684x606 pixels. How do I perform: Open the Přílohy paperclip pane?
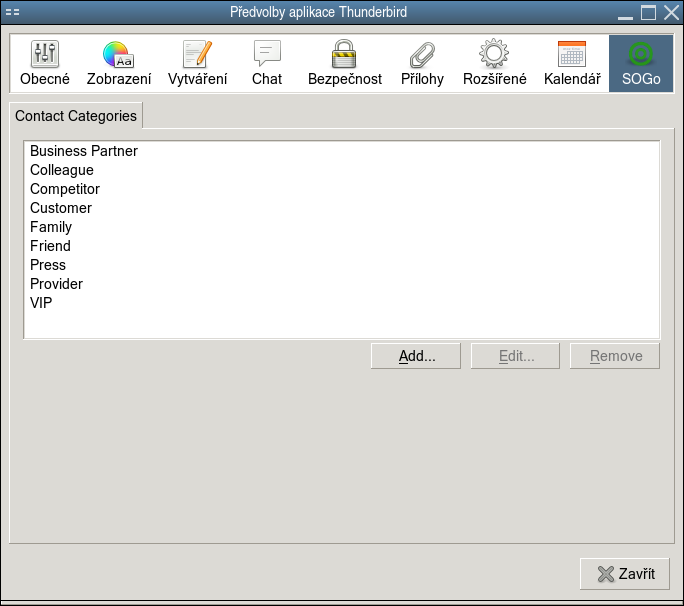coord(422,64)
